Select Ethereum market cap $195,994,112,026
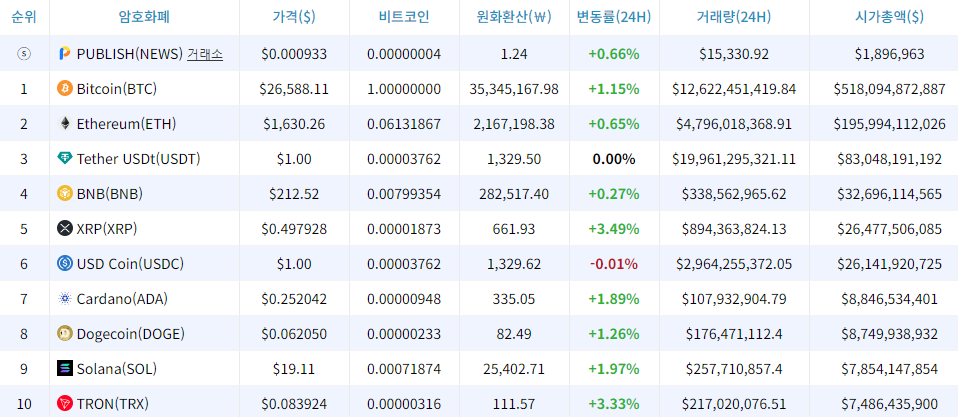Viewport: 958px width, 417px height. click(889, 124)
